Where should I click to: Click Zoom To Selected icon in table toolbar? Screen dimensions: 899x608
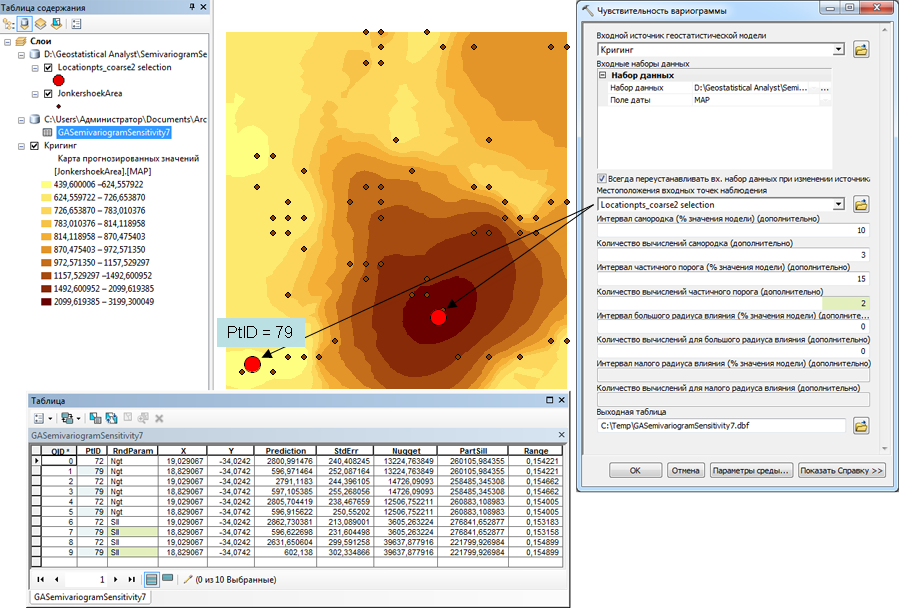[143, 418]
